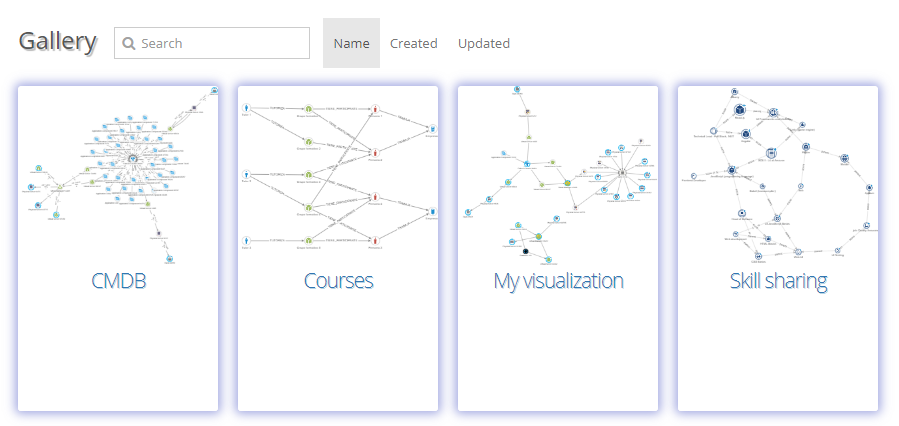Select the Courses graph preview thumbnail
This screenshot has width=899, height=426.
(x=338, y=175)
